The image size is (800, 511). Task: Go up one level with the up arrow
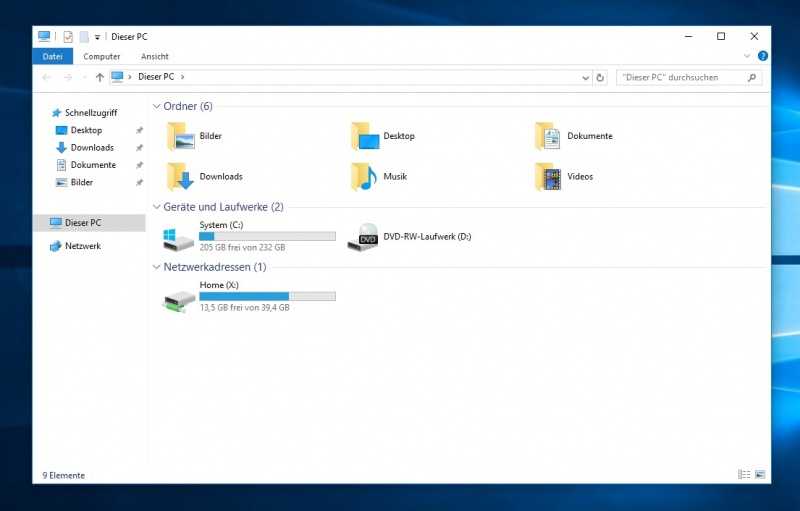(x=99, y=78)
